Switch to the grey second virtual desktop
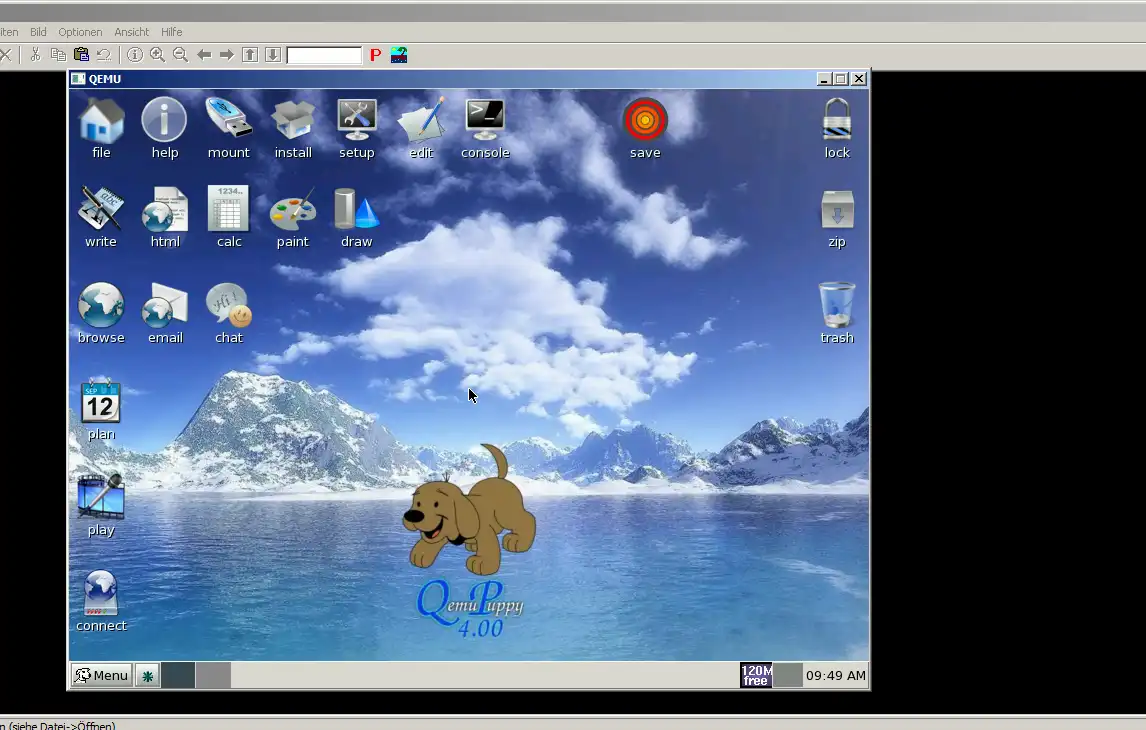The width and height of the screenshot is (1146, 730). (x=213, y=675)
